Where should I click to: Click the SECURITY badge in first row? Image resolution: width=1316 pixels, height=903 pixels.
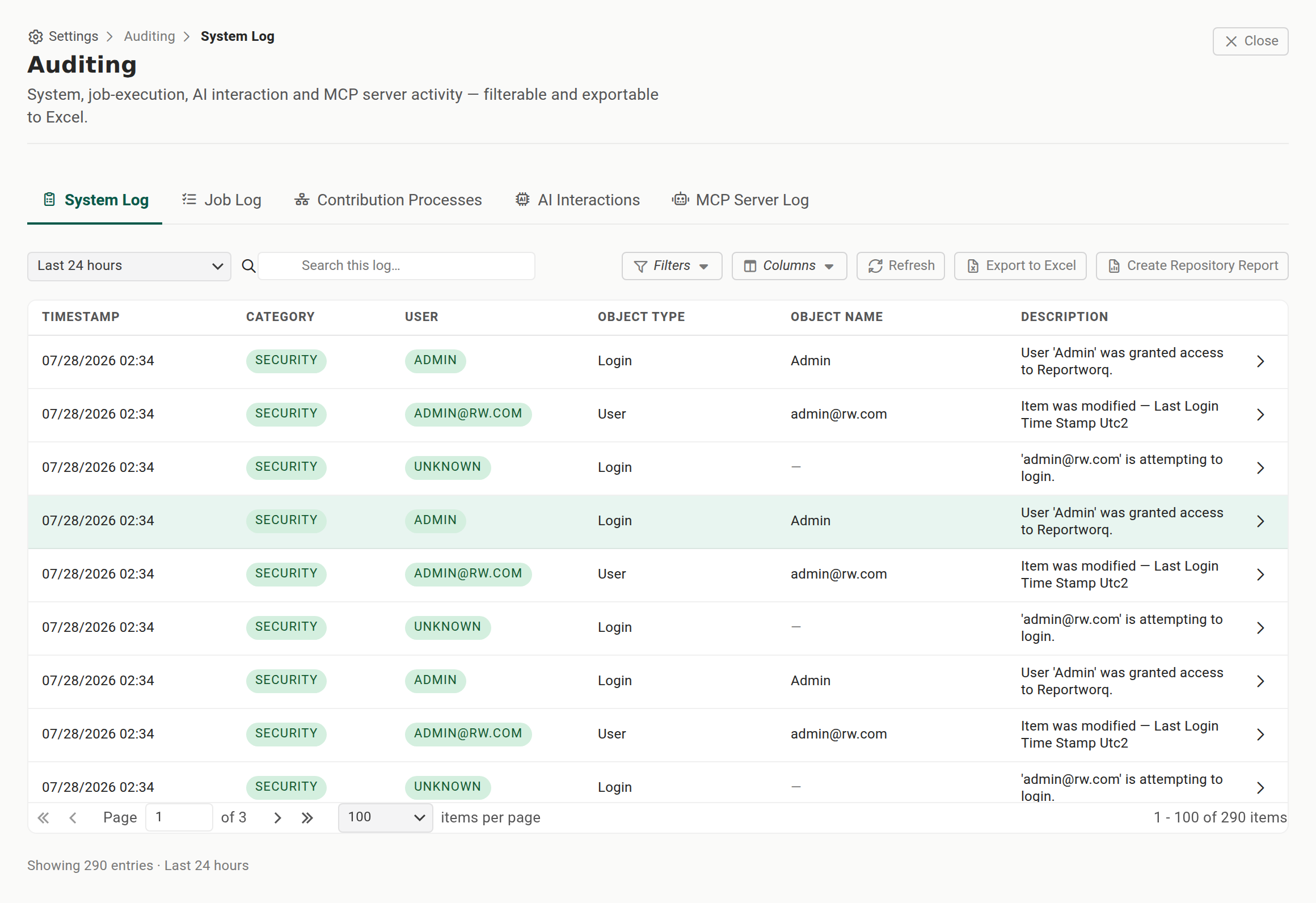pos(286,361)
